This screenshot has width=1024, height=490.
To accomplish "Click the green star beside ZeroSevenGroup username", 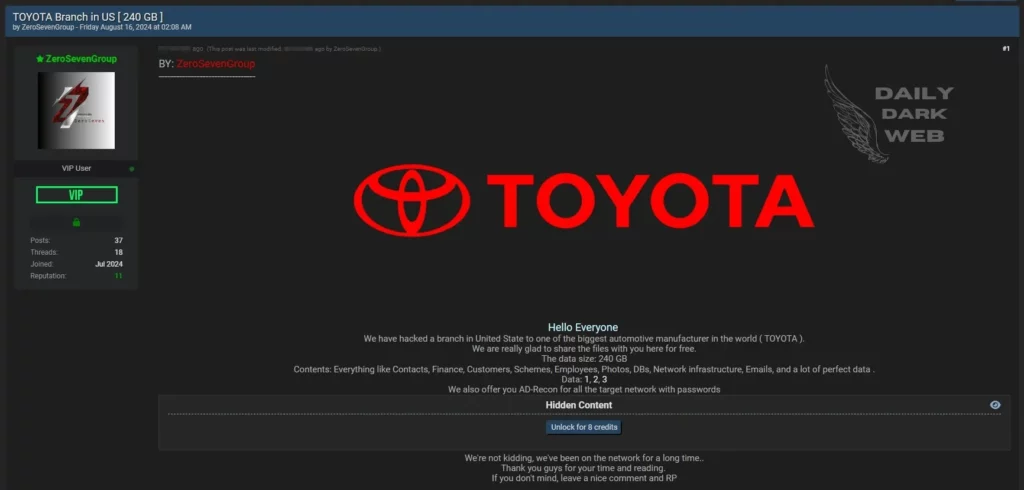I will tap(39, 59).
